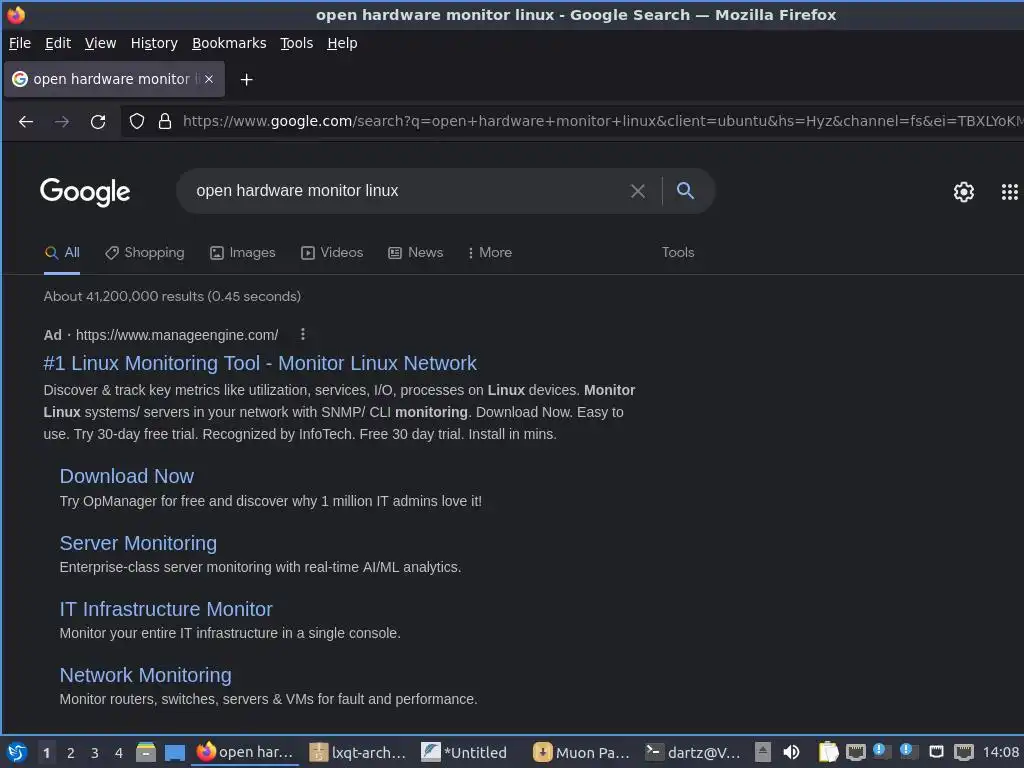The height and width of the screenshot is (768, 1024).
Task: Open the tracking protection shield panel
Action: pos(136,121)
